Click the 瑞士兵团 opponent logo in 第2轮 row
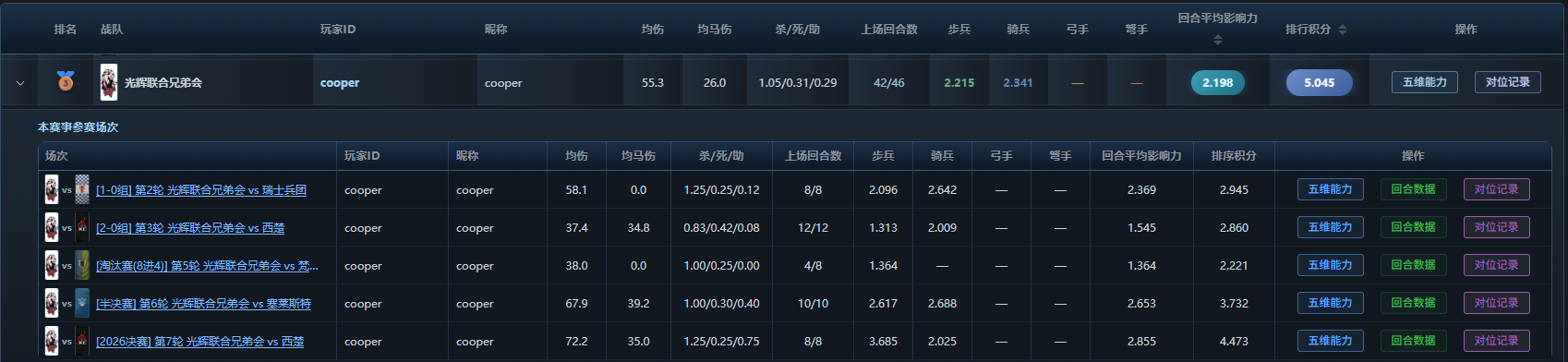 (x=82, y=189)
